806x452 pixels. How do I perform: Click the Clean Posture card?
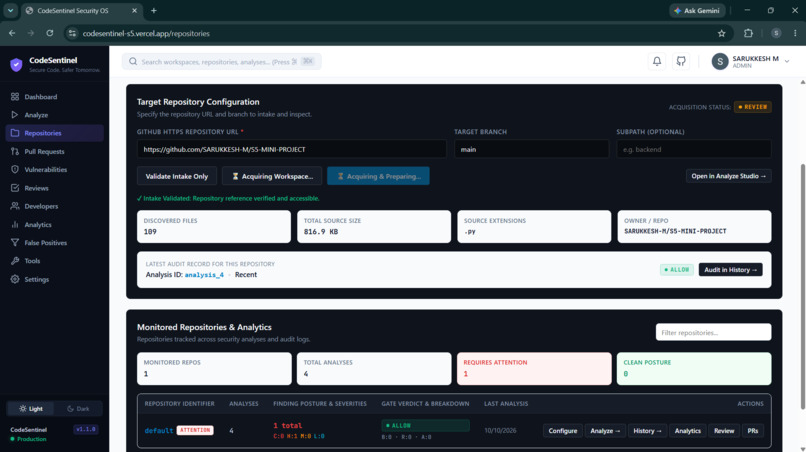pyautogui.click(x=694, y=368)
